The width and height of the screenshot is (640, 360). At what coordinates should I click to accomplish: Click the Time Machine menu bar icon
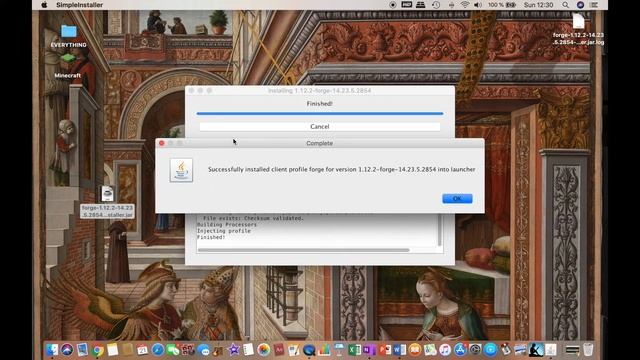pos(436,5)
